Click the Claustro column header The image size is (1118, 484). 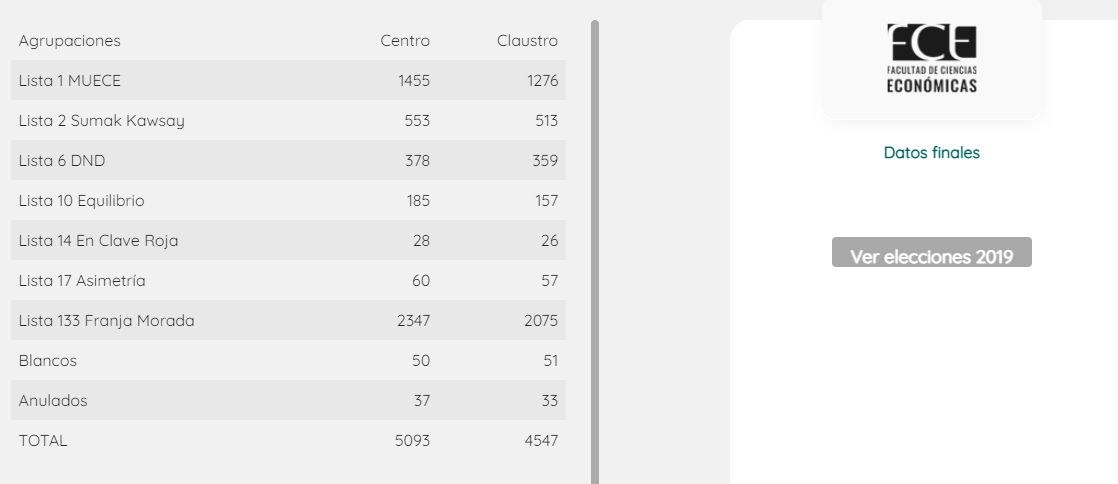(527, 41)
